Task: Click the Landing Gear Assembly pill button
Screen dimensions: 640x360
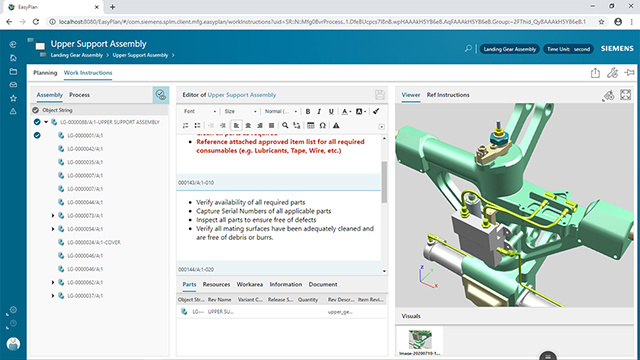Action: click(509, 49)
